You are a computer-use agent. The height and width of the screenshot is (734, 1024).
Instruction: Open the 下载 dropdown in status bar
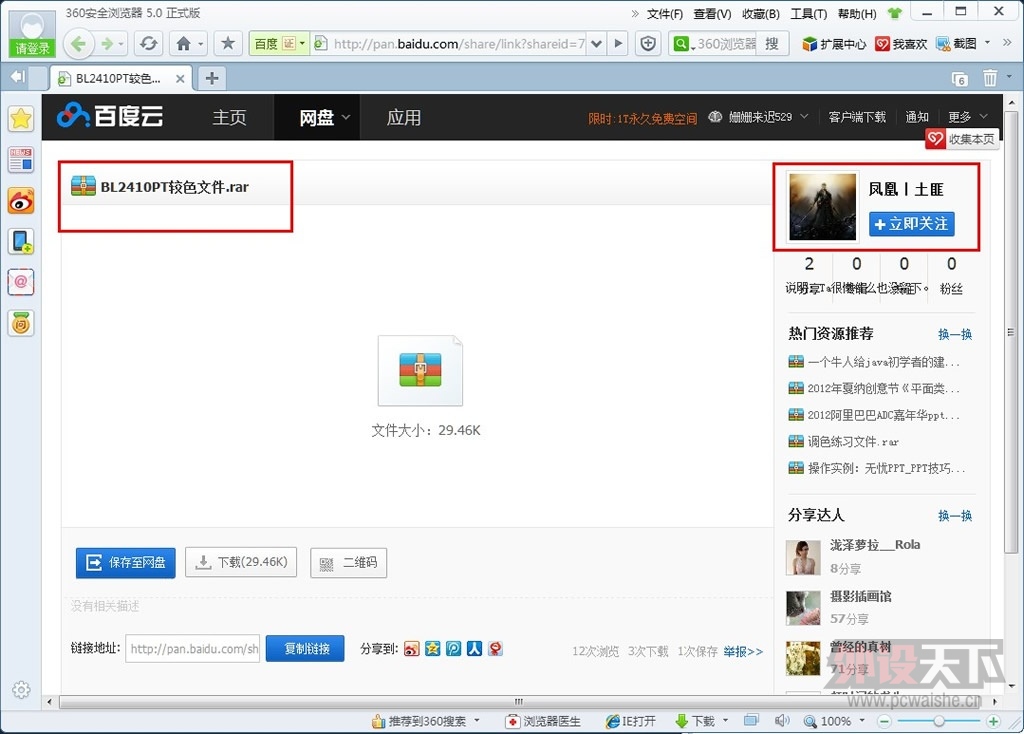[x=726, y=720]
